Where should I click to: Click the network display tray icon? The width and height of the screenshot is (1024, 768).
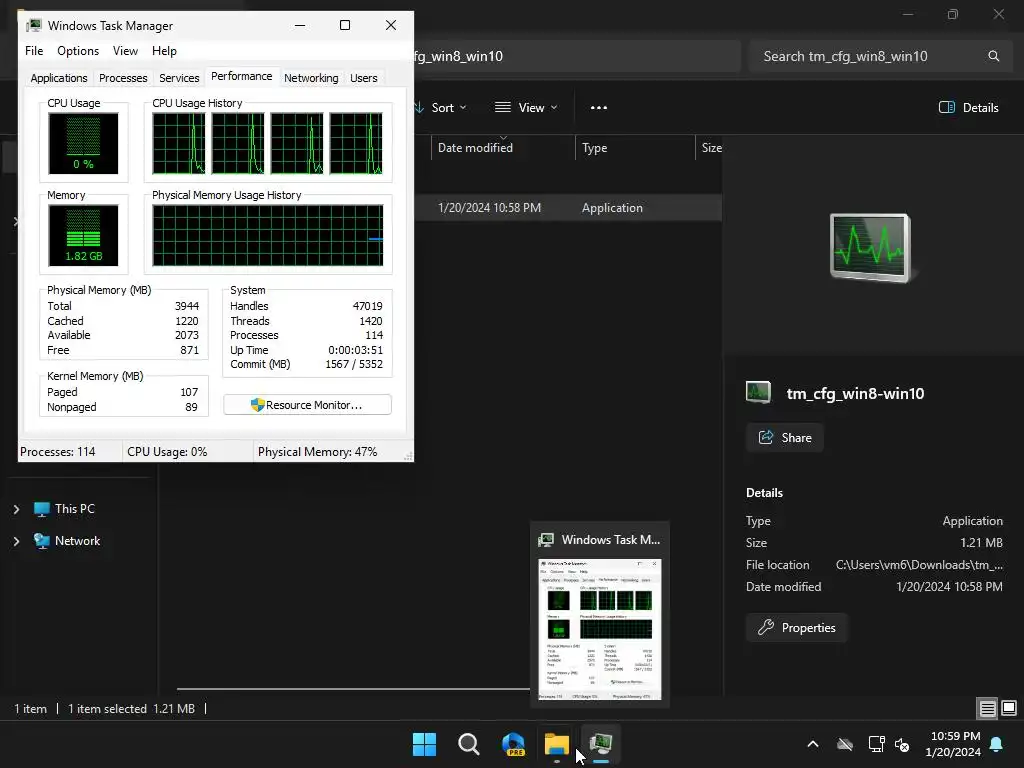(x=876, y=744)
